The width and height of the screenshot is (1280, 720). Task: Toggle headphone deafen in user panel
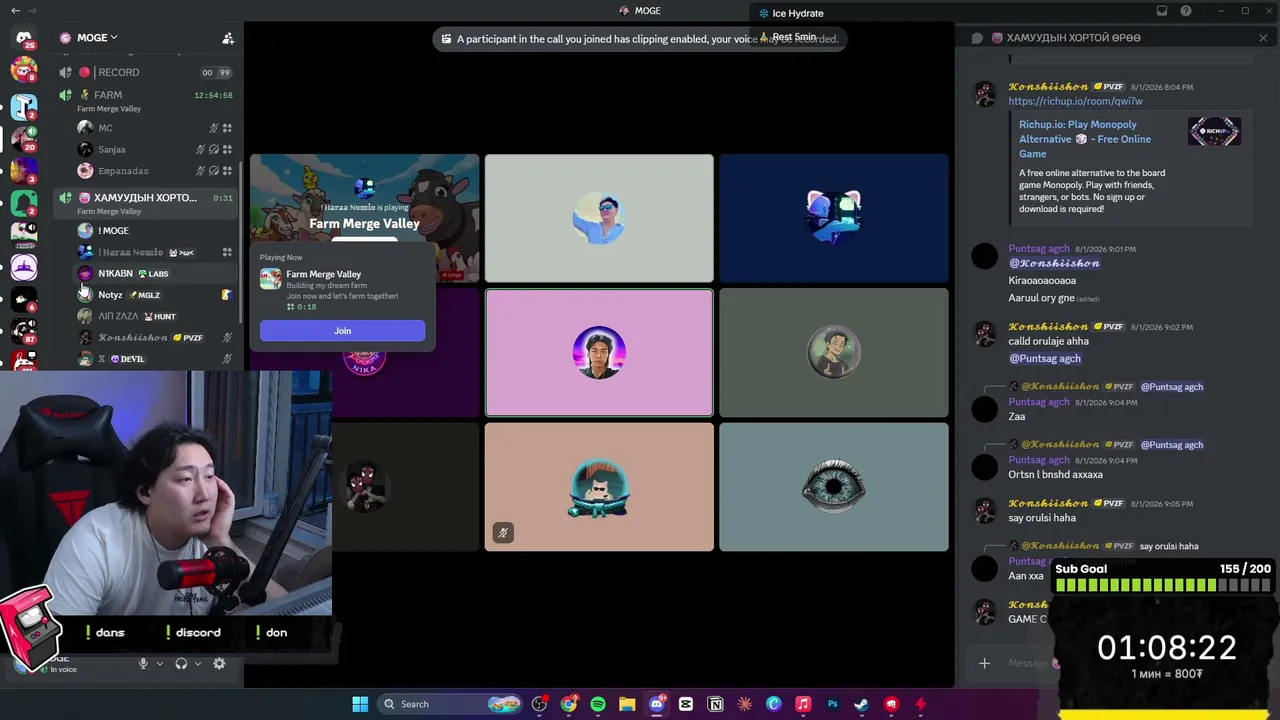pos(181,663)
